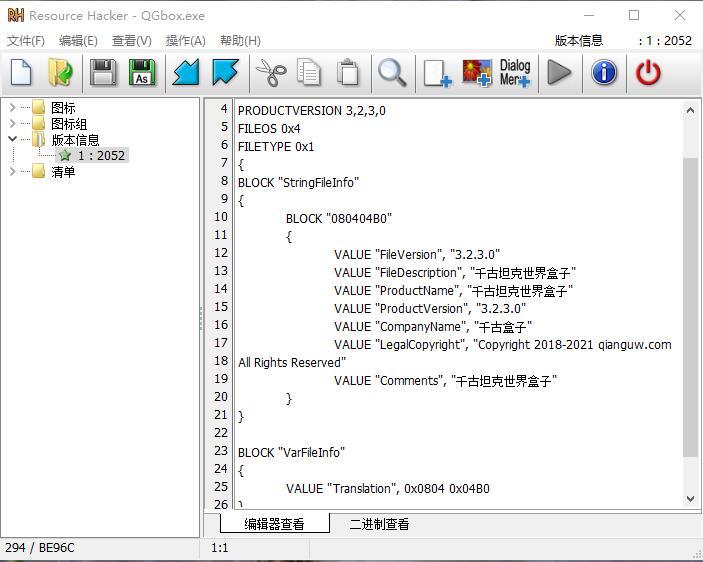
Task: Click the editor scrollbar up arrow
Action: (690, 110)
